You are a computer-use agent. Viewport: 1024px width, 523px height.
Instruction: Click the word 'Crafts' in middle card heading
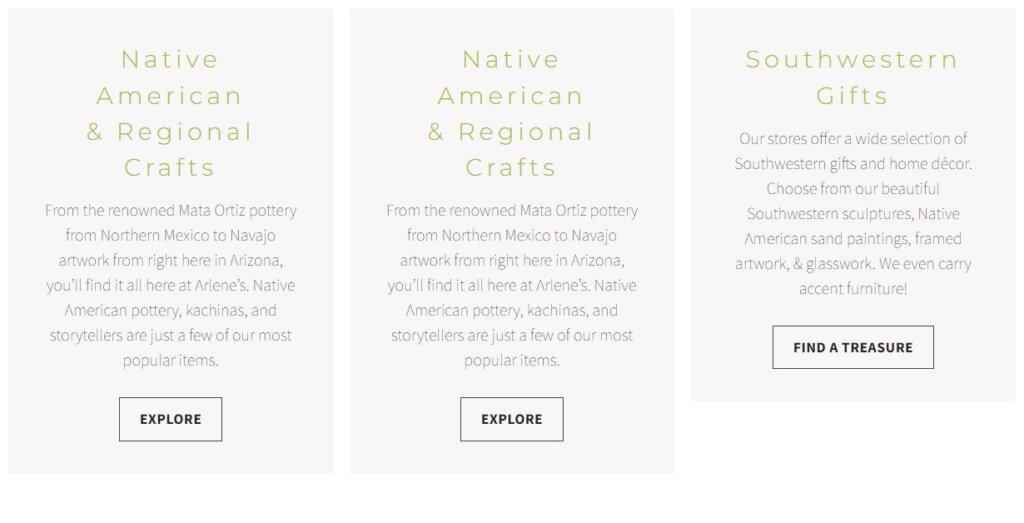pyautogui.click(x=511, y=167)
